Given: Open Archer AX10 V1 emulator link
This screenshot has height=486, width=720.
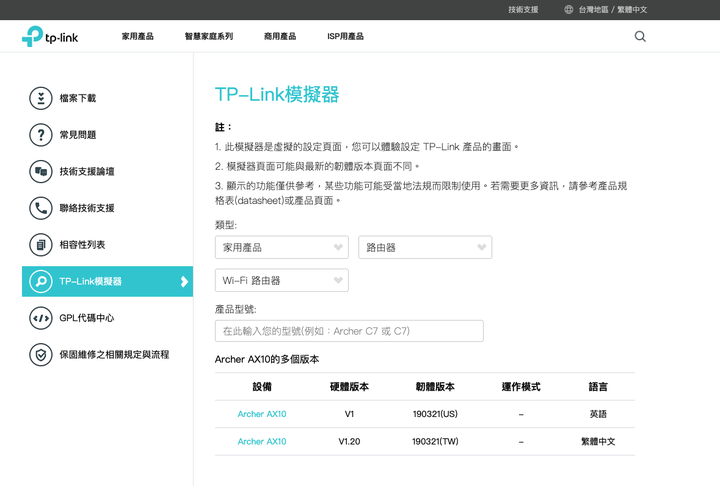Looking at the screenshot, I should pos(262,414).
